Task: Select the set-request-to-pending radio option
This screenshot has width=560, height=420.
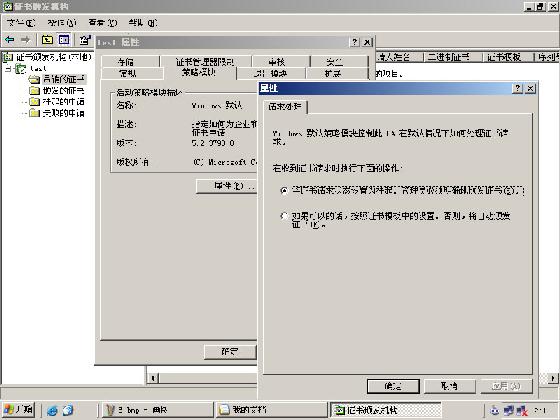Action: (x=284, y=190)
